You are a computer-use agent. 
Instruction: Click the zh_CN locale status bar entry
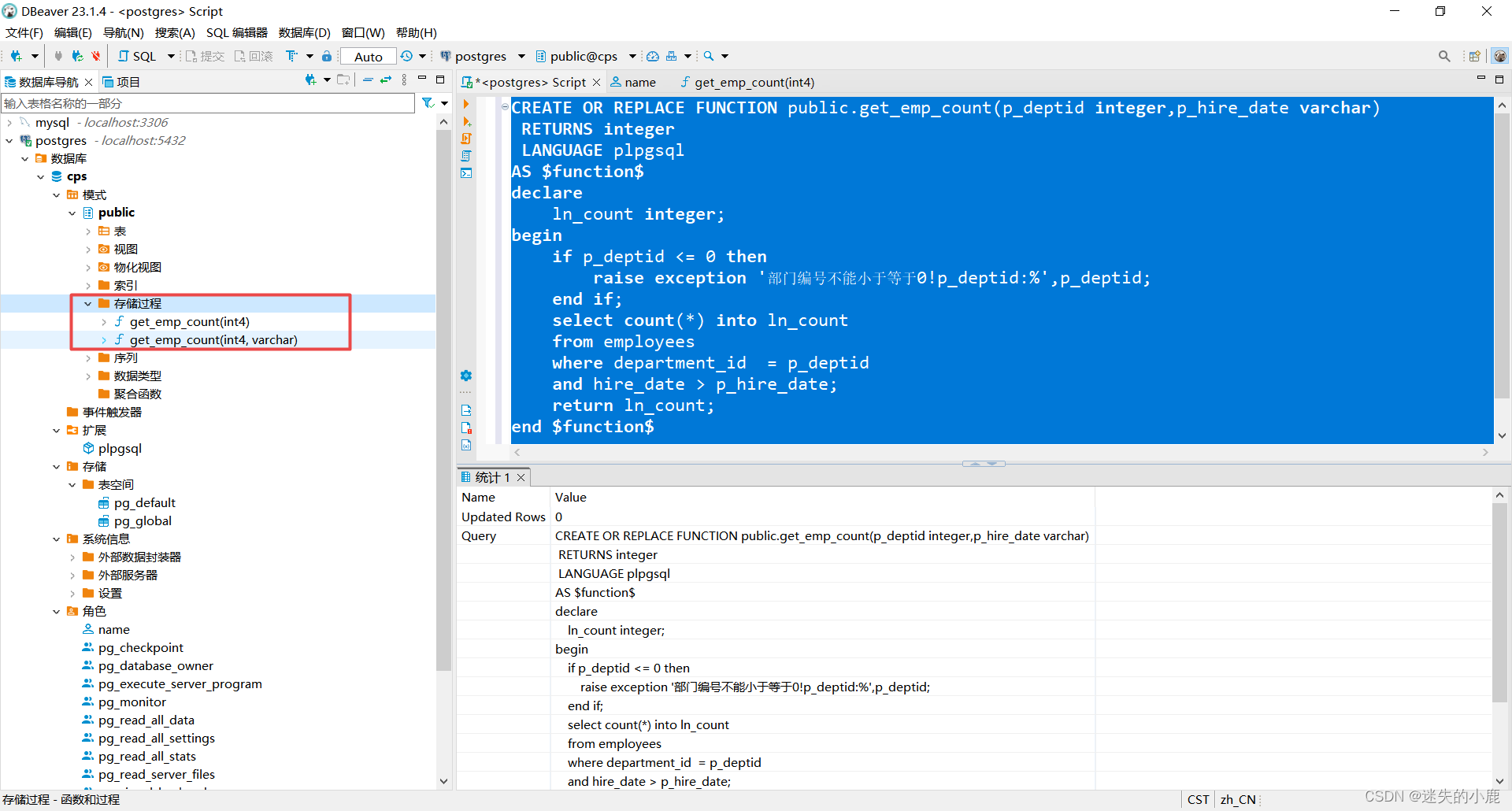1238,799
